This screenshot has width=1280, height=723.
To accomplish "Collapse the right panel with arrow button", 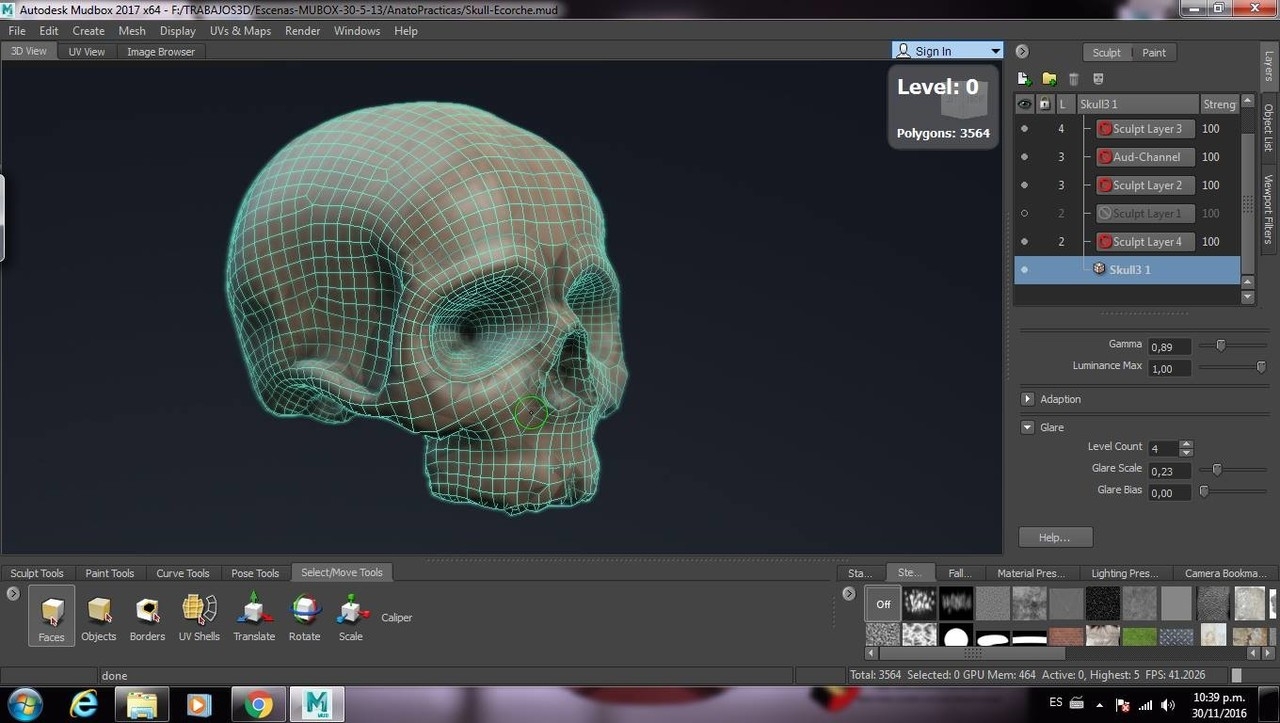I will (1021, 52).
